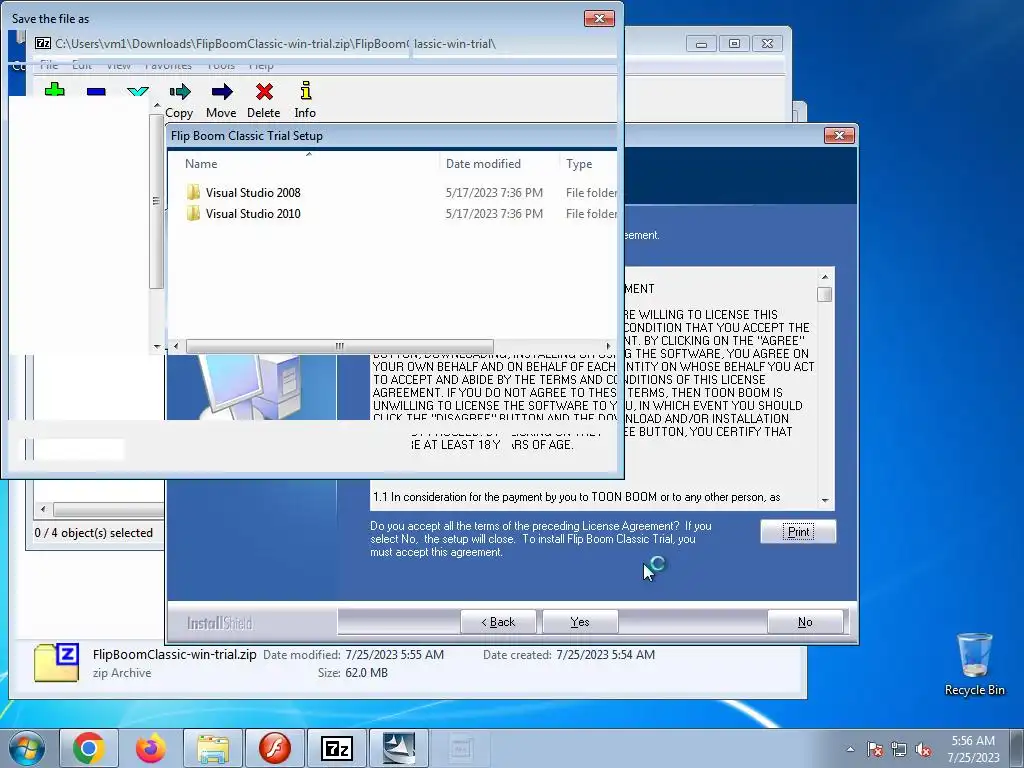1024x768 pixels.
Task: Close the Flip Boom Classic Trial Setup window
Action: coord(839,135)
